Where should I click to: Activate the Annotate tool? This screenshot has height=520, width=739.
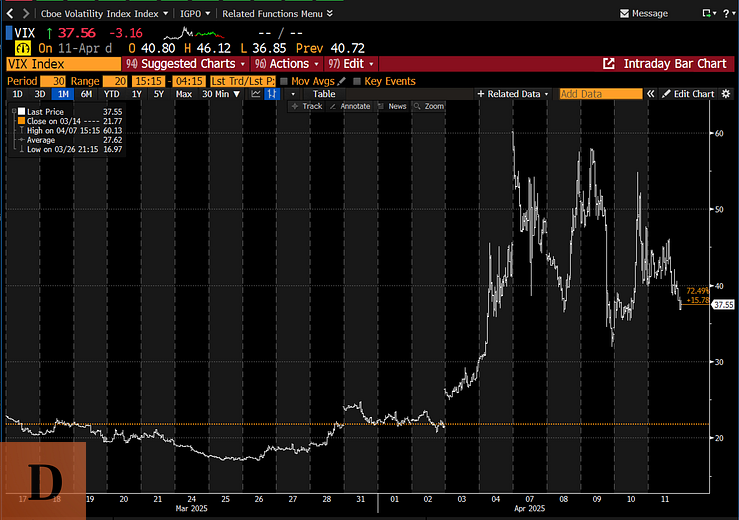350,106
